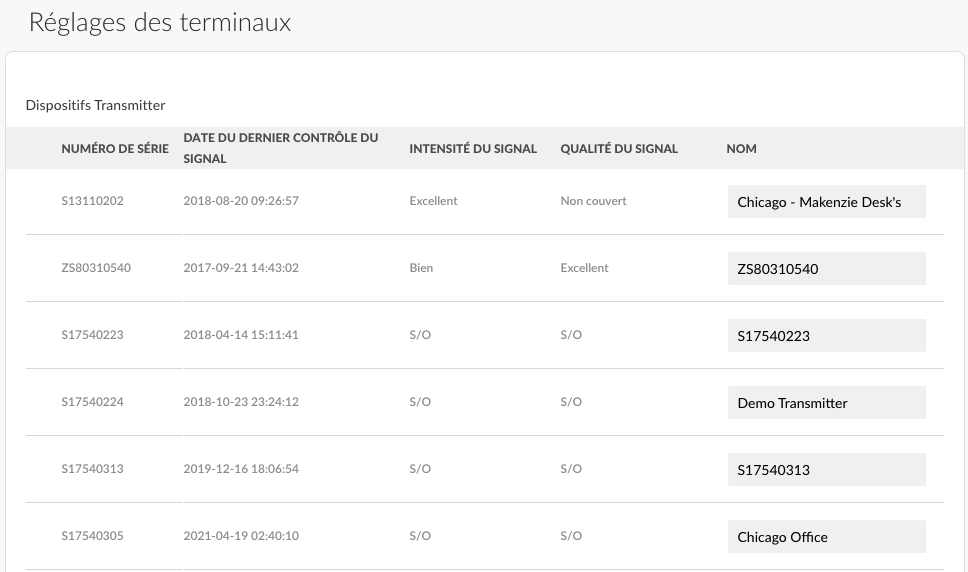Click the date 2018-04-14 15:11:41

pos(241,334)
